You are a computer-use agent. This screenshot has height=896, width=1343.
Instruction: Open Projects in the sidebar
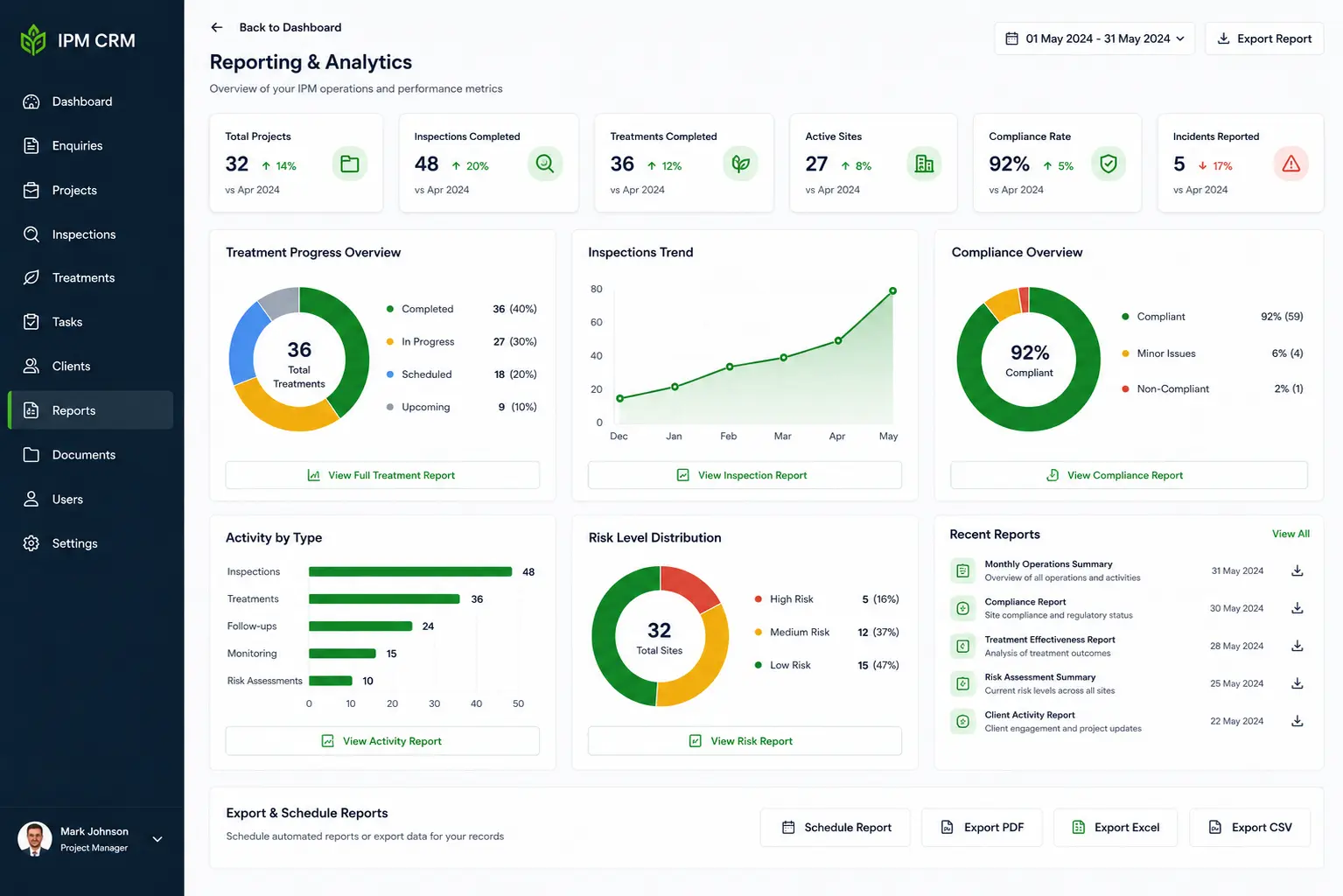(91, 190)
